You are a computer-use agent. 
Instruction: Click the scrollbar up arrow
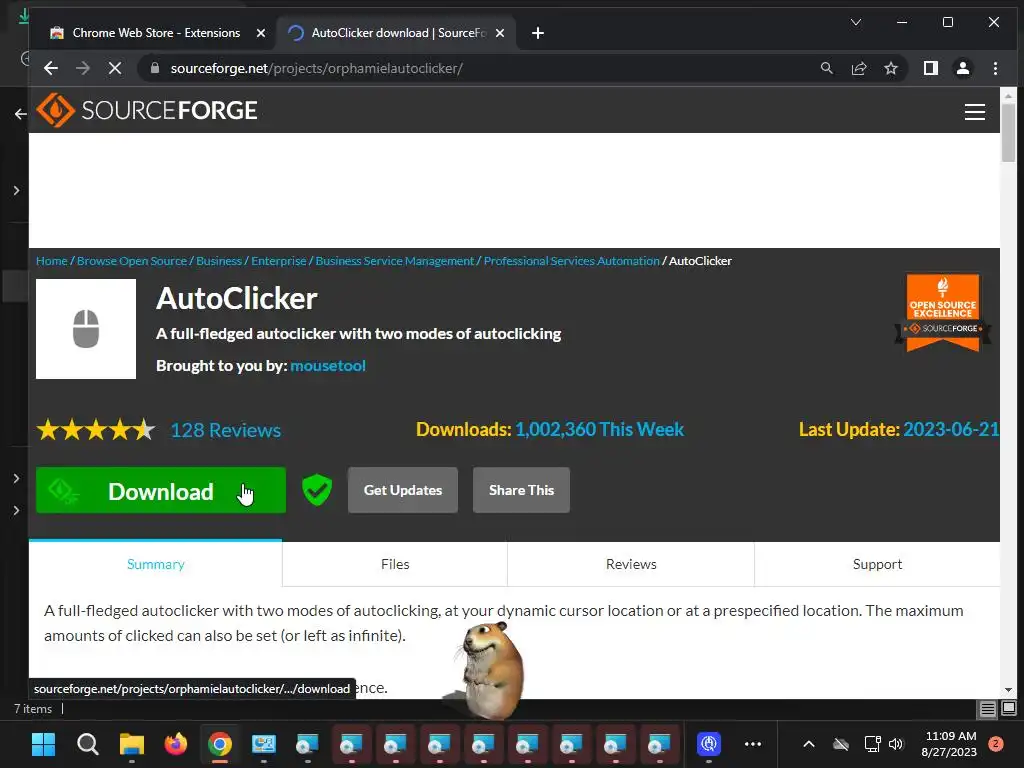1008,95
